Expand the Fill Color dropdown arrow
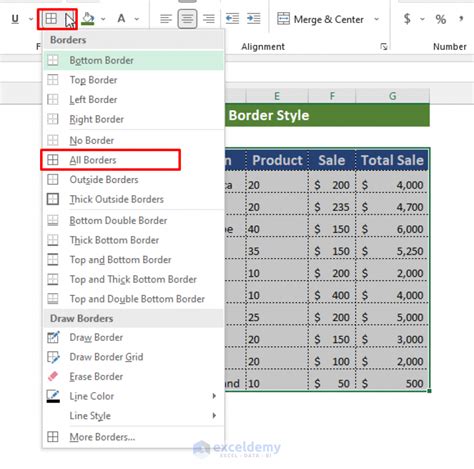The width and height of the screenshot is (474, 469). (x=103, y=19)
